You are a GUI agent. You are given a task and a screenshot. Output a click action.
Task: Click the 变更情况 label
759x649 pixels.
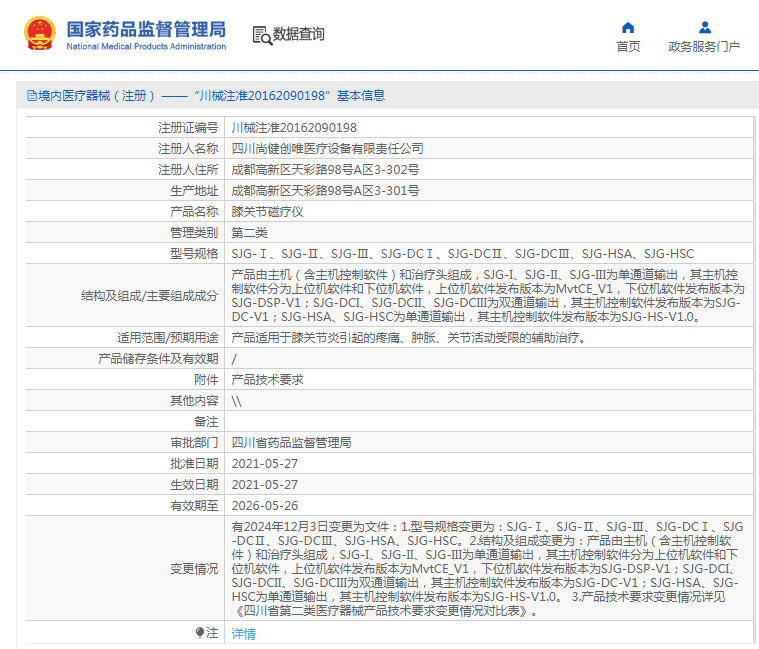194,569
